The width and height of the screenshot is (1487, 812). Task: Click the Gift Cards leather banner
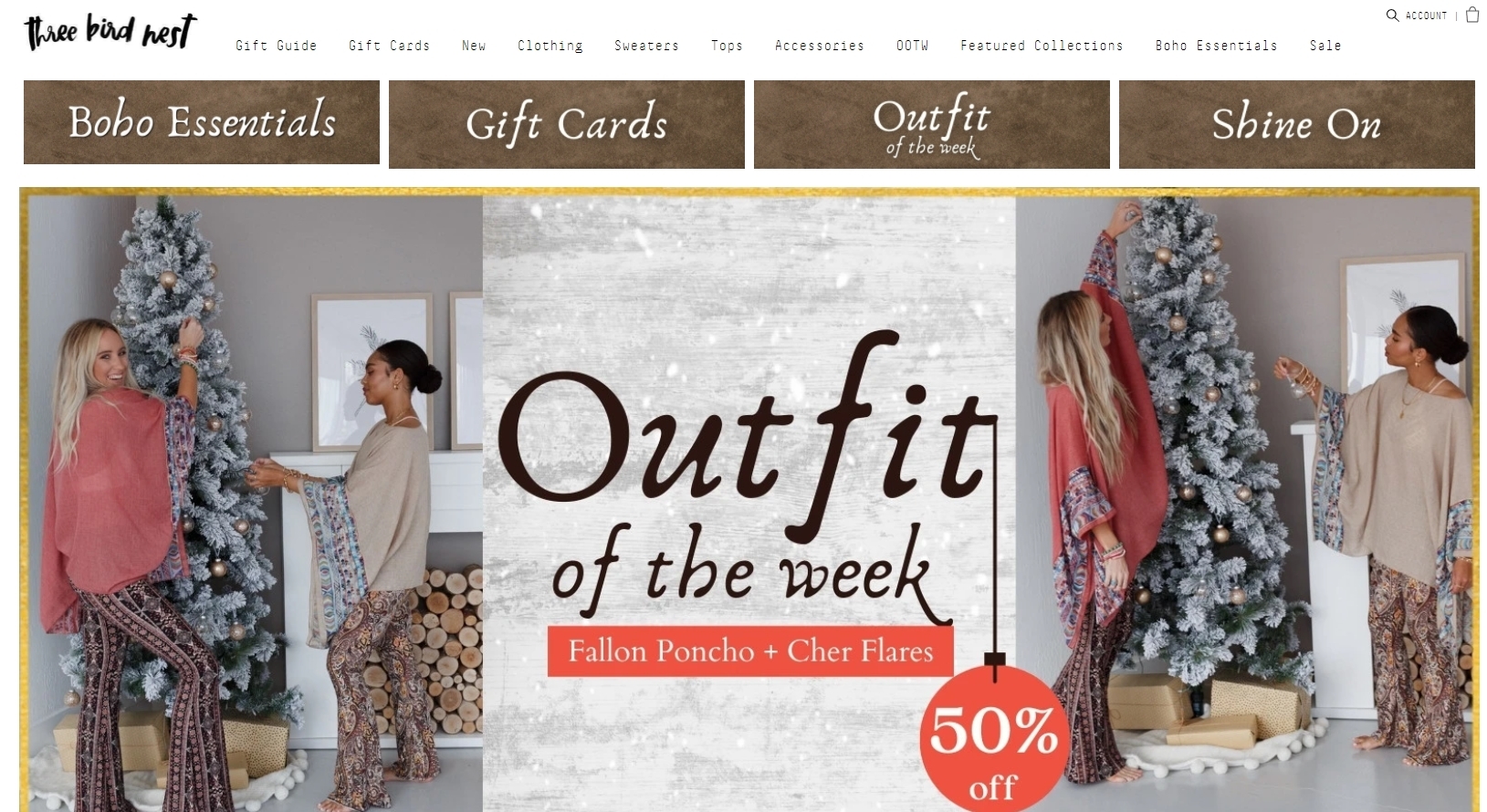click(x=567, y=124)
